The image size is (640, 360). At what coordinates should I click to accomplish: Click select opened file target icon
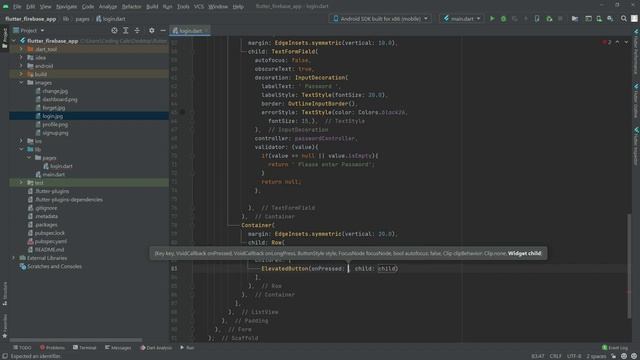coord(114,31)
